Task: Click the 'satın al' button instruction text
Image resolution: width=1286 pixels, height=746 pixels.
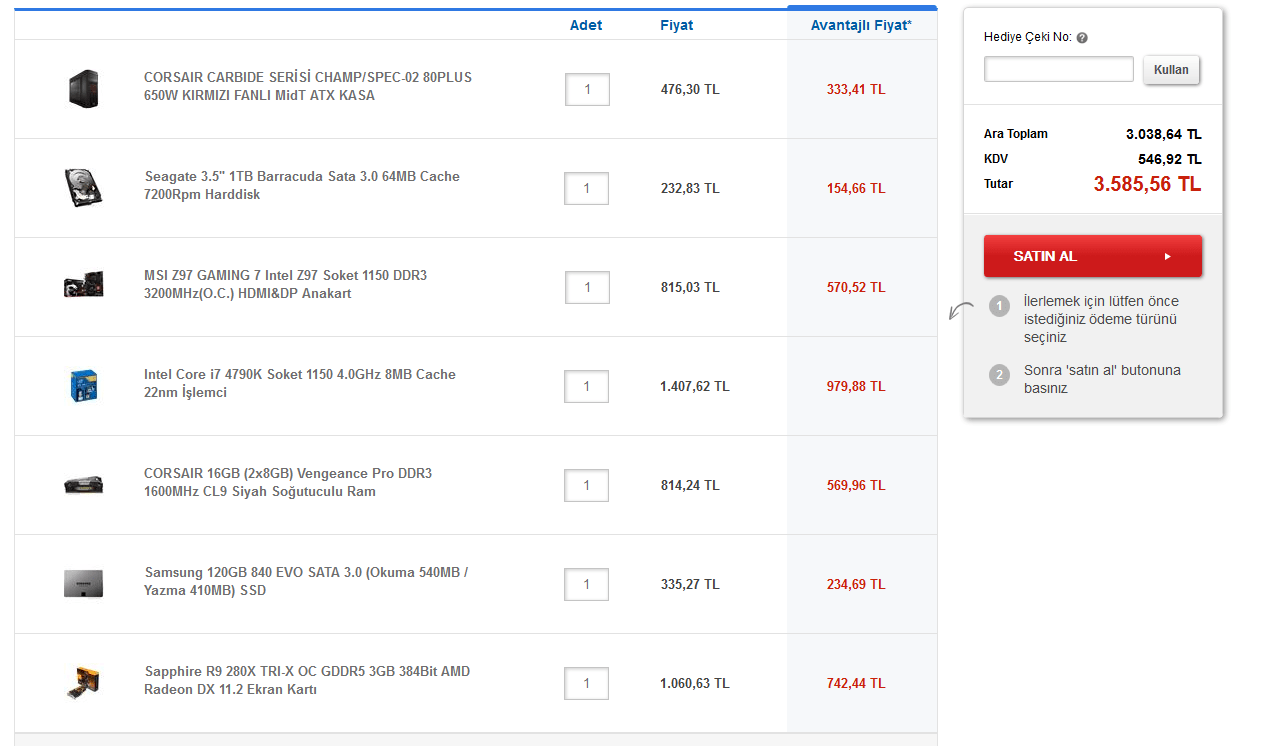Action: [1102, 378]
